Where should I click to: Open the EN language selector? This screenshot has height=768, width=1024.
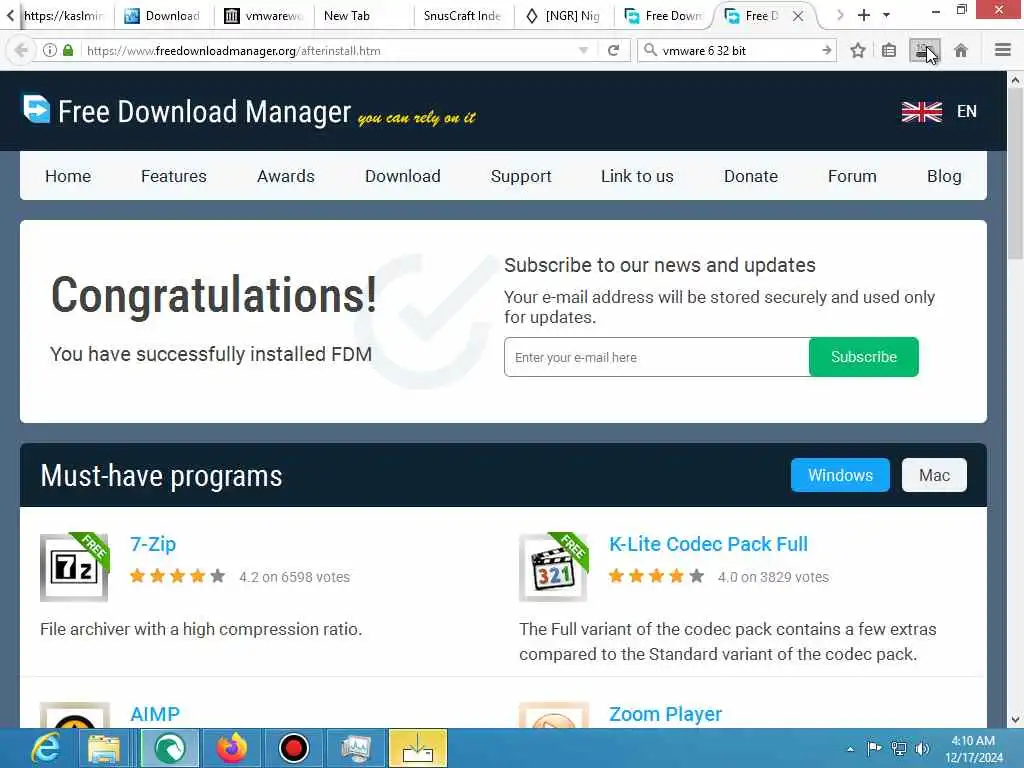(967, 112)
